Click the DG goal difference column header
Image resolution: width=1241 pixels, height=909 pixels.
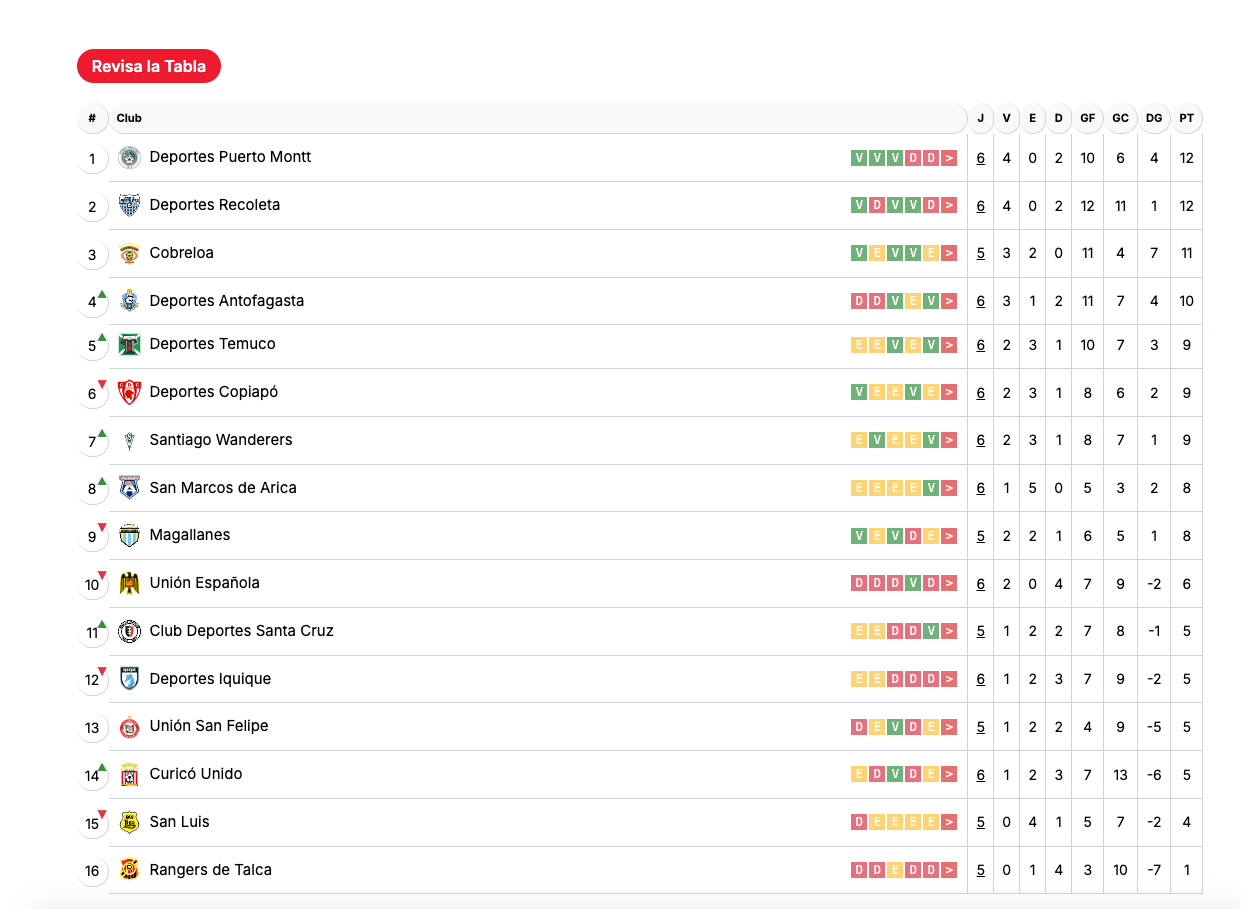[x=1154, y=118]
